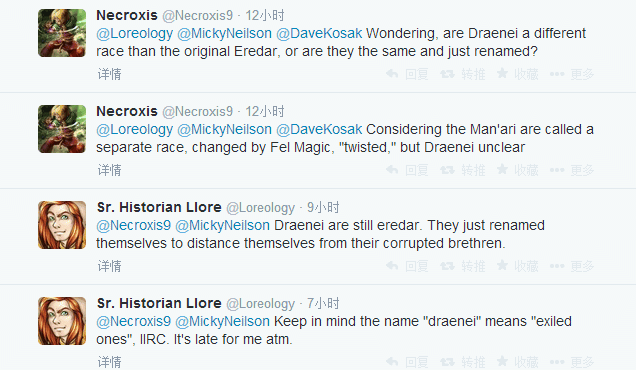Reply to Loreology's 'Draenei are still eredar' tweet
636x370 pixels.
coord(407,266)
